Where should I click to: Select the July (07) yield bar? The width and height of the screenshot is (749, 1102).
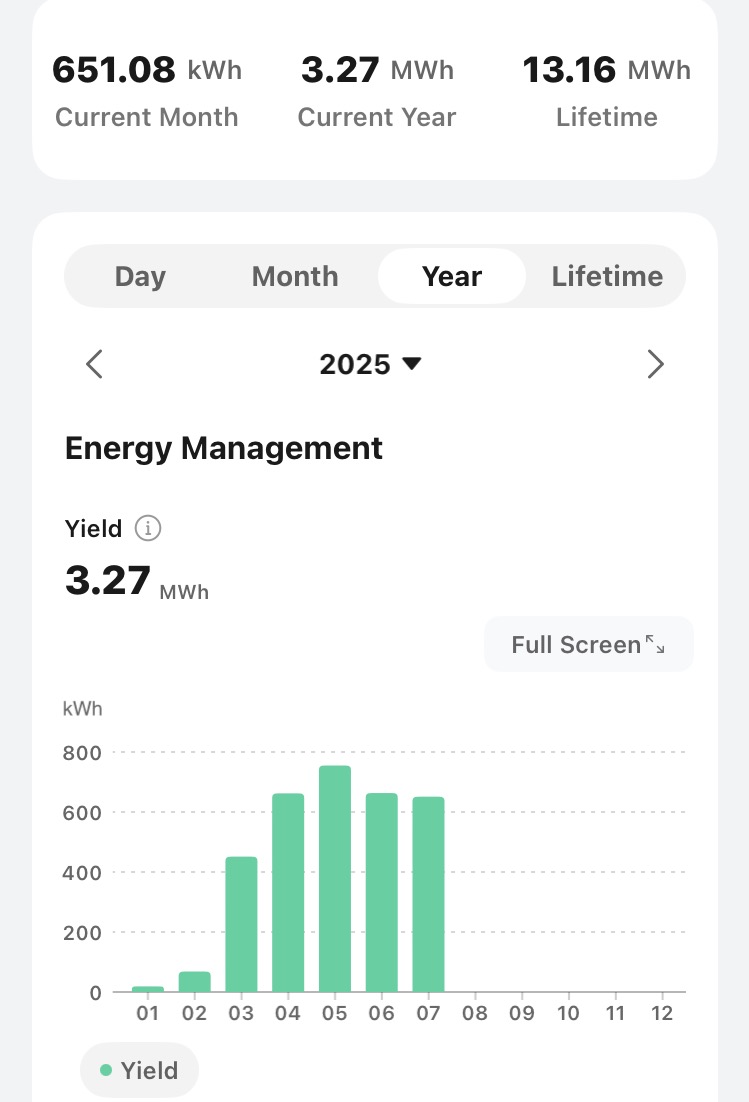[x=428, y=895]
